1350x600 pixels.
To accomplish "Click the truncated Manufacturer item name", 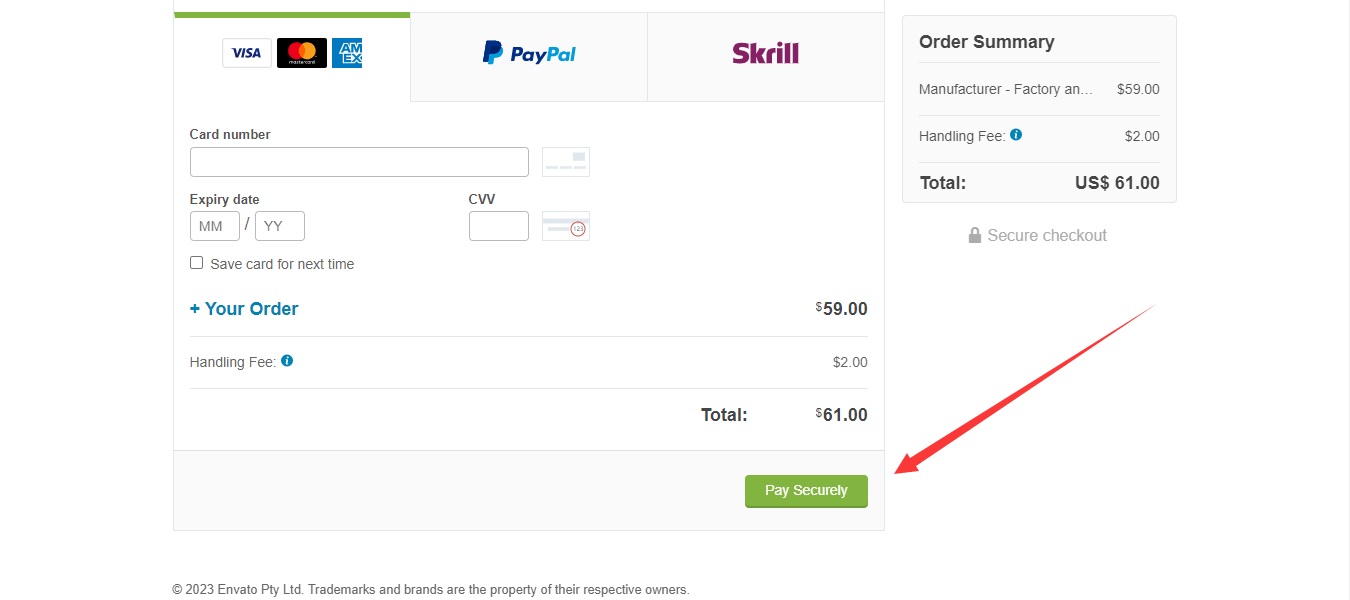I will click(x=1005, y=89).
